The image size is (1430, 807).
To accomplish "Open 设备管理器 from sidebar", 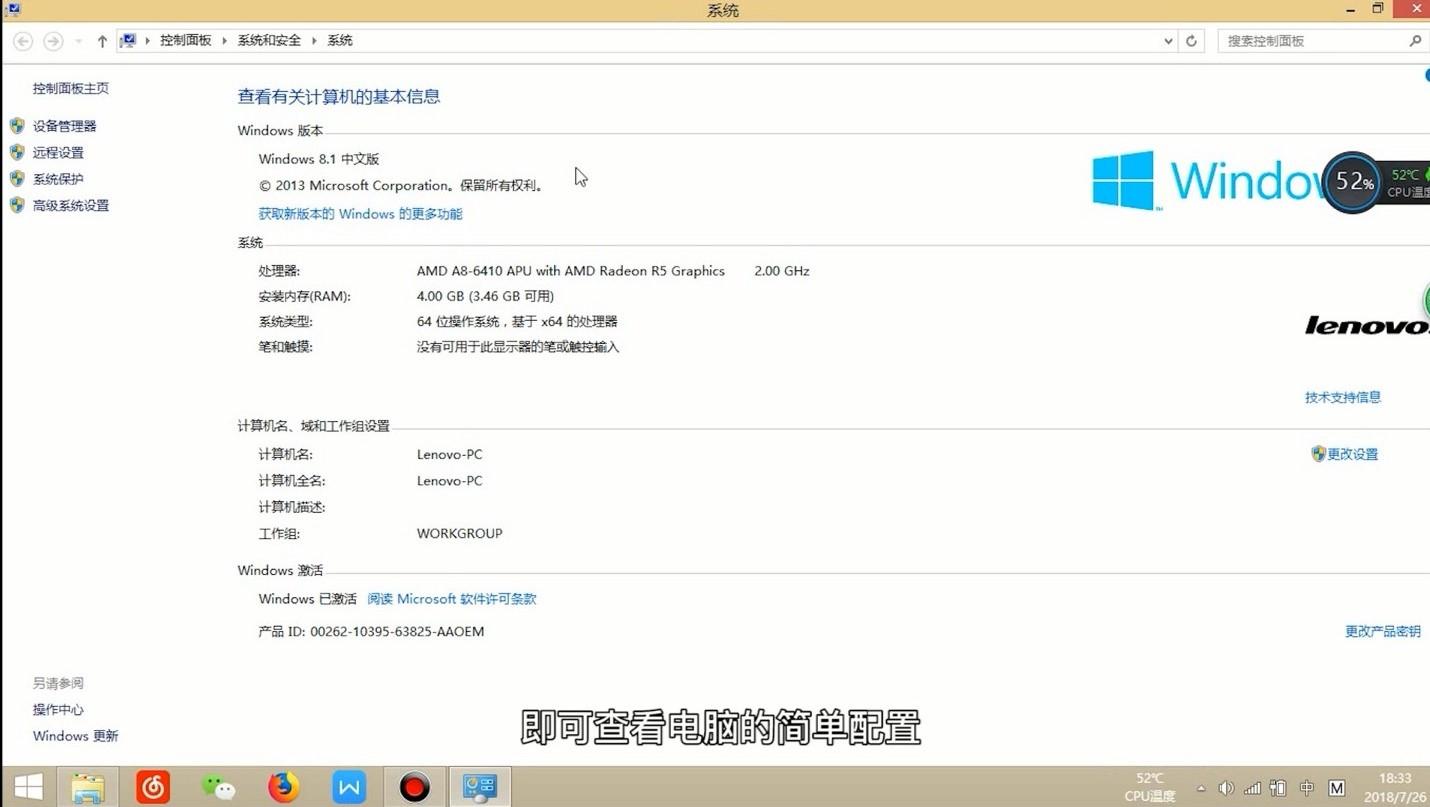I will [65, 126].
